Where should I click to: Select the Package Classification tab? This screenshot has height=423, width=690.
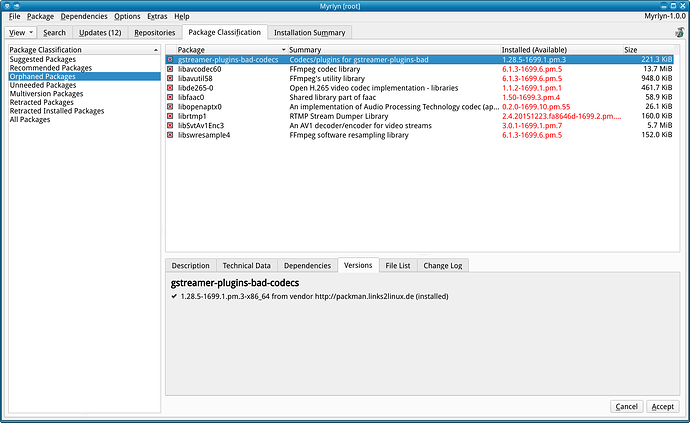pyautogui.click(x=224, y=32)
